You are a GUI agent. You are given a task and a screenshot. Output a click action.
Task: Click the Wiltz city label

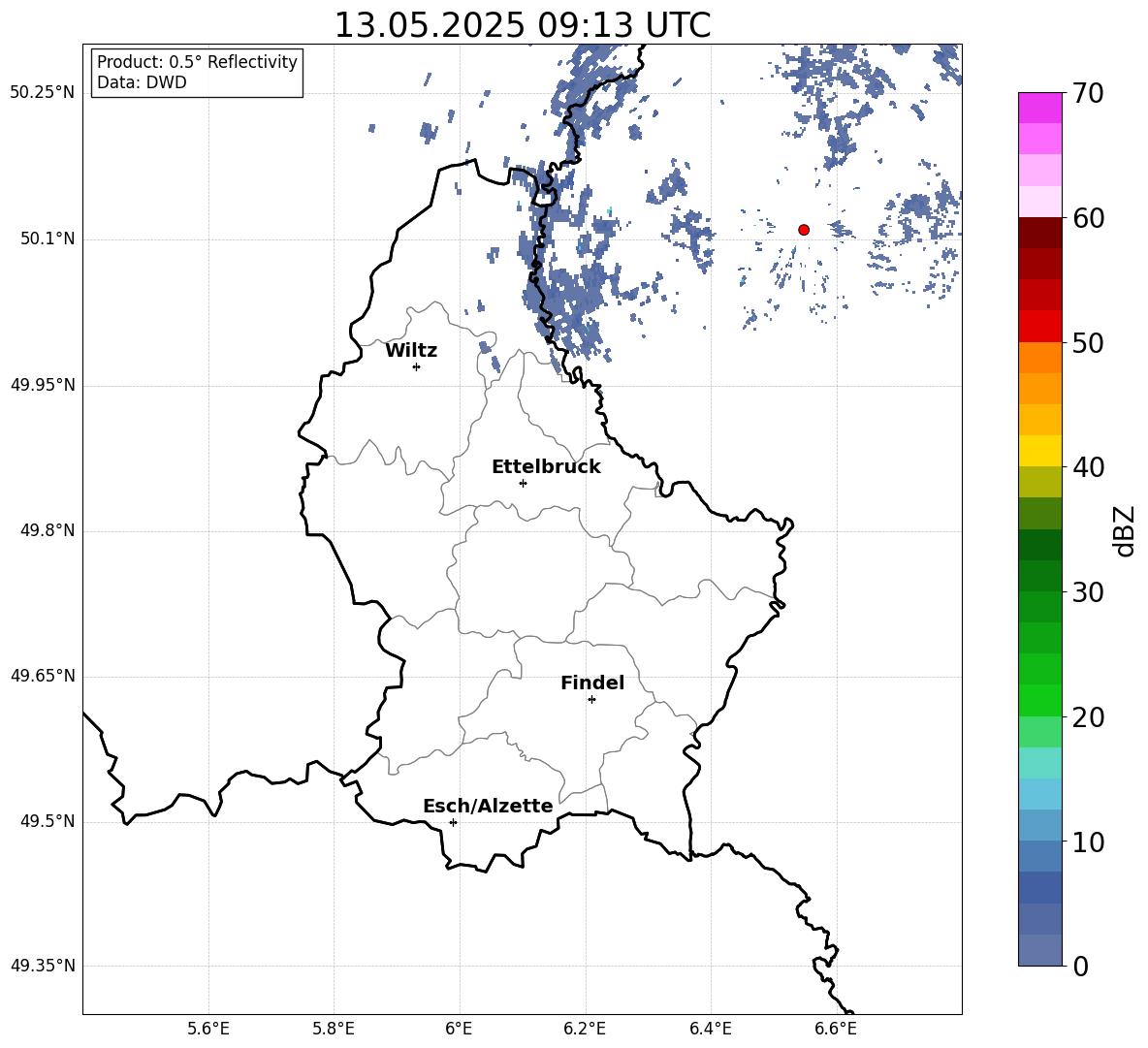pyautogui.click(x=411, y=351)
